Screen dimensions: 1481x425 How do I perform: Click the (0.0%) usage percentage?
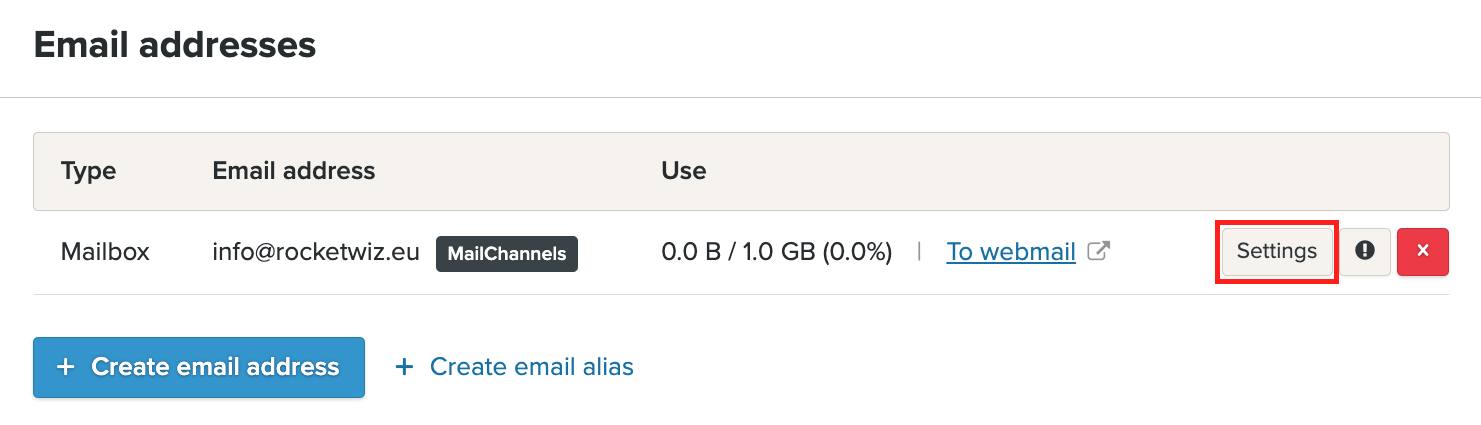[857, 252]
